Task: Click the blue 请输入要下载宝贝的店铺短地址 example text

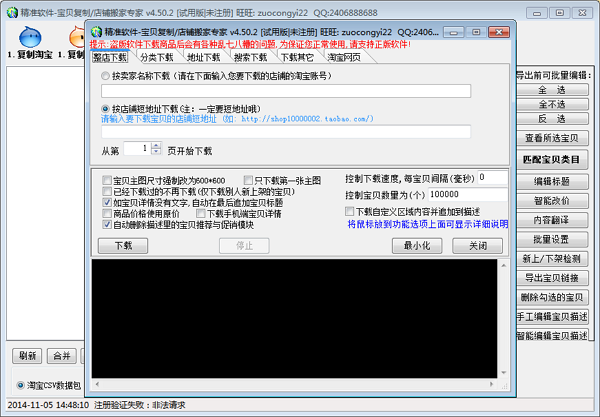Action: (x=237, y=119)
